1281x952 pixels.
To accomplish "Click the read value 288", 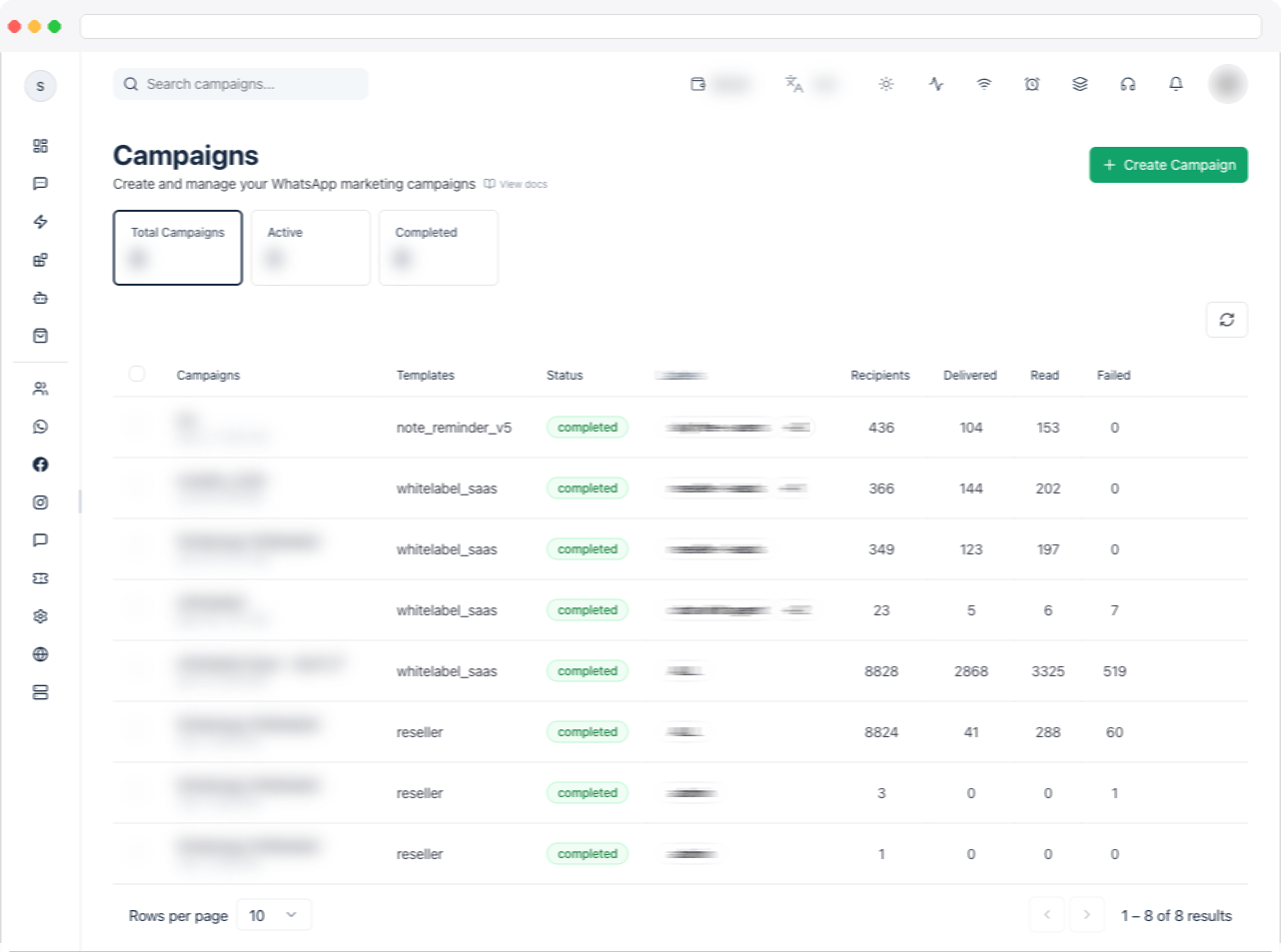I will click(1048, 732).
